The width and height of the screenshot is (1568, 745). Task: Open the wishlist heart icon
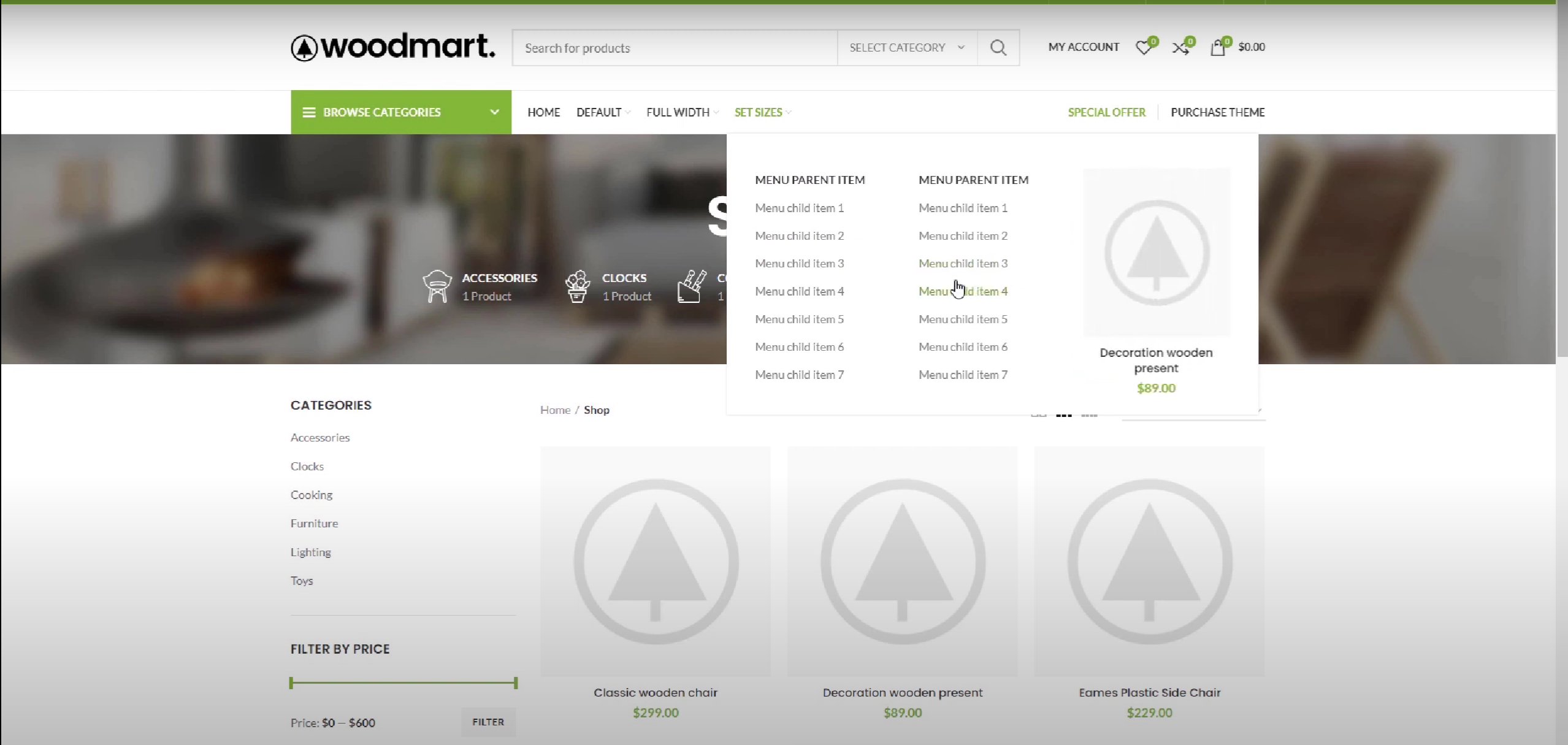click(x=1143, y=48)
